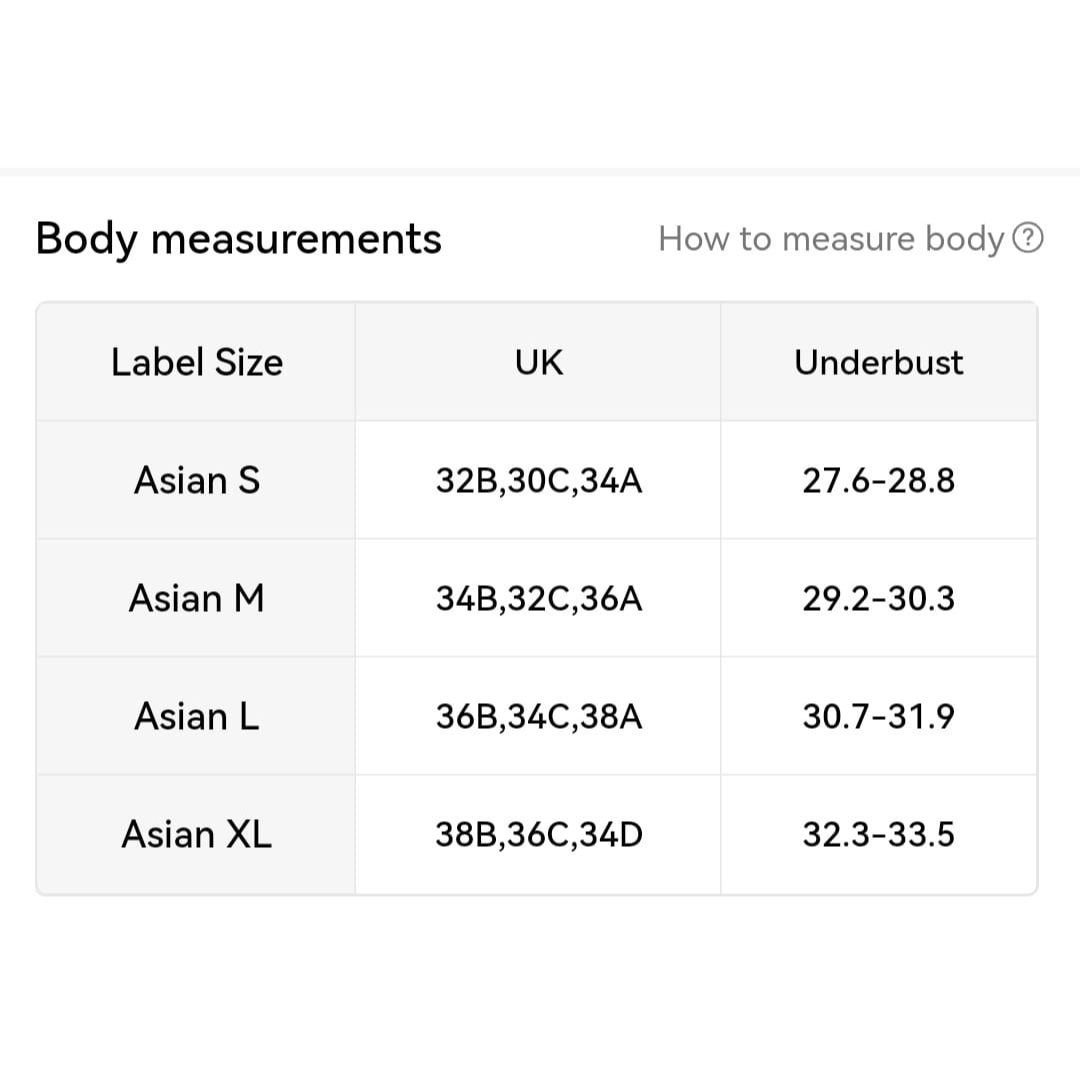Select the 38B,36C,34D UK size cell
1080x1080 pixels.
(x=539, y=834)
